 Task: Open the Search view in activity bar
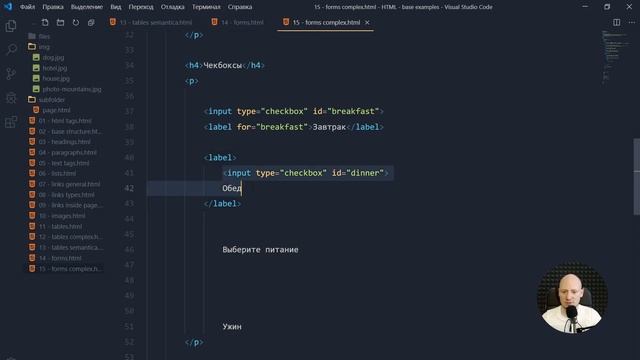tap(11, 50)
